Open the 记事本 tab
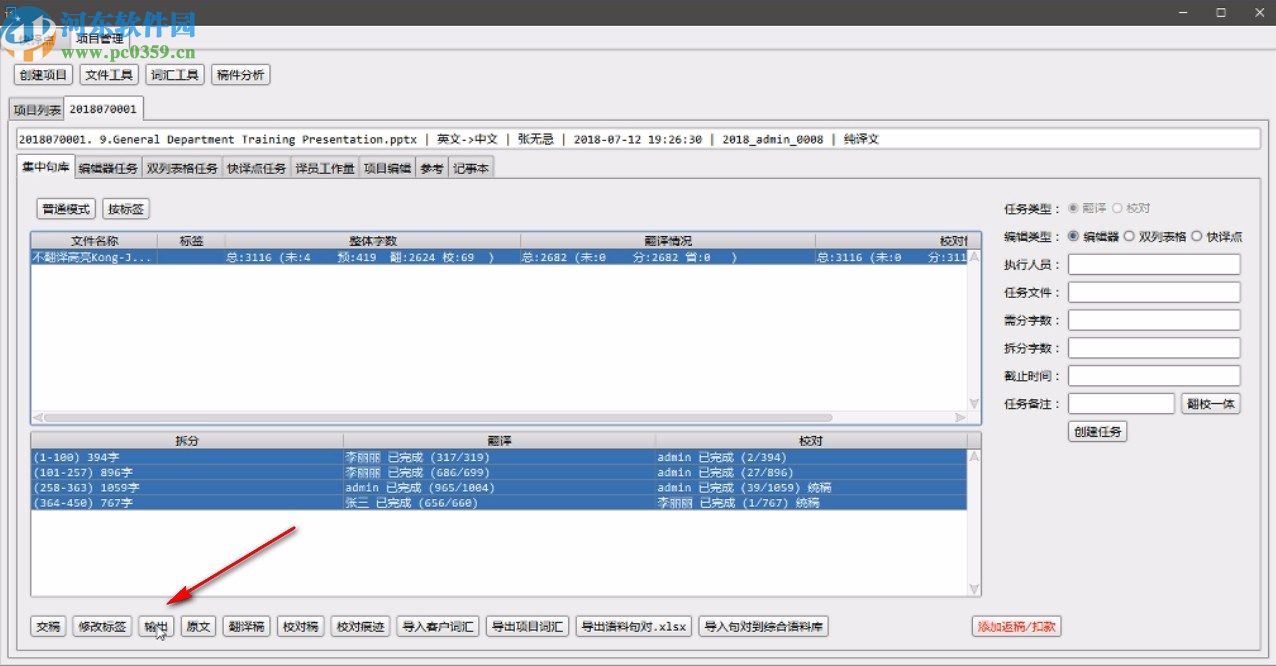This screenshot has width=1276, height=666. point(471,168)
